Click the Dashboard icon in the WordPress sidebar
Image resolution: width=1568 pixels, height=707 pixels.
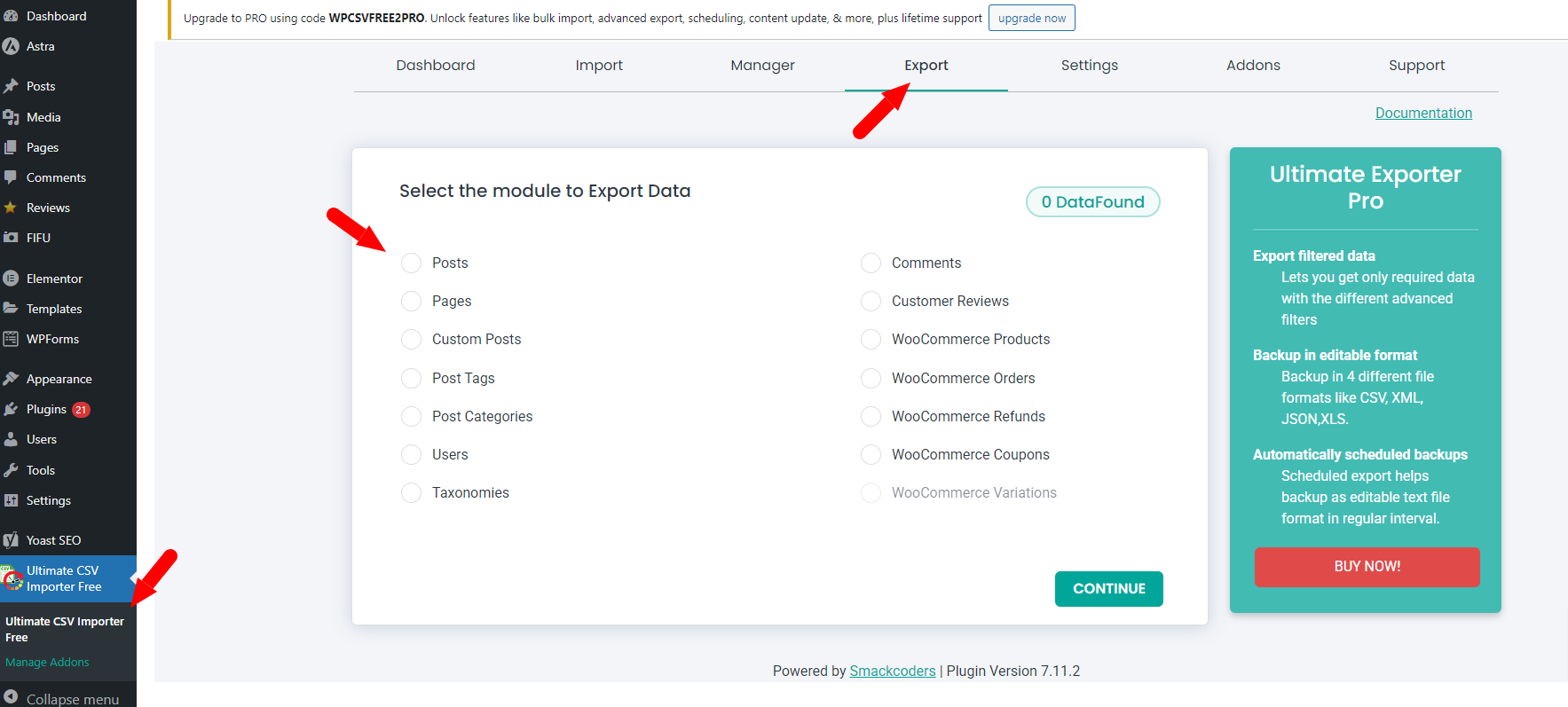pos(11,16)
